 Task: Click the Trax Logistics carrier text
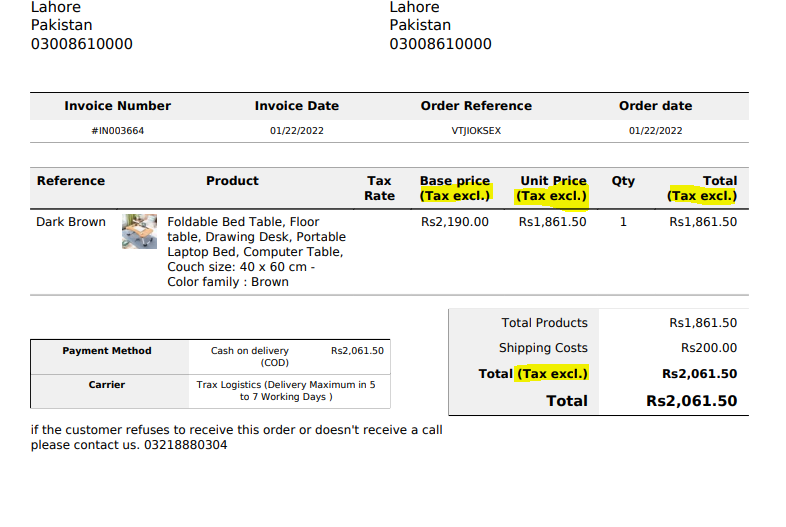pyautogui.click(x=286, y=391)
